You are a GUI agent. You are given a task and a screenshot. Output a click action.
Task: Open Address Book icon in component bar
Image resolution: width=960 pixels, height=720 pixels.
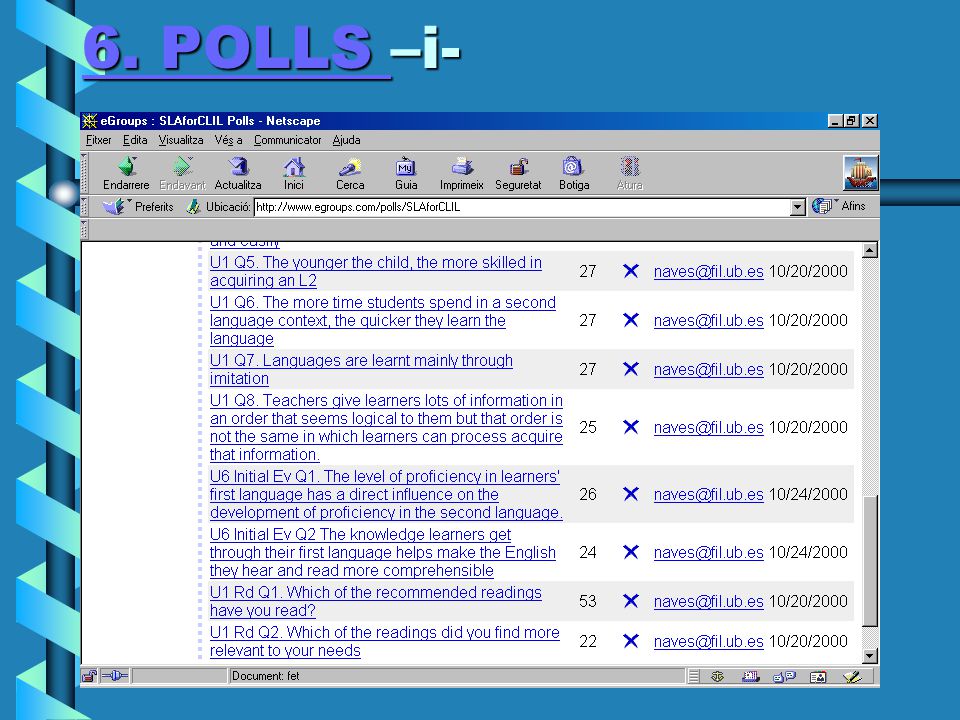pyautogui.click(x=818, y=677)
